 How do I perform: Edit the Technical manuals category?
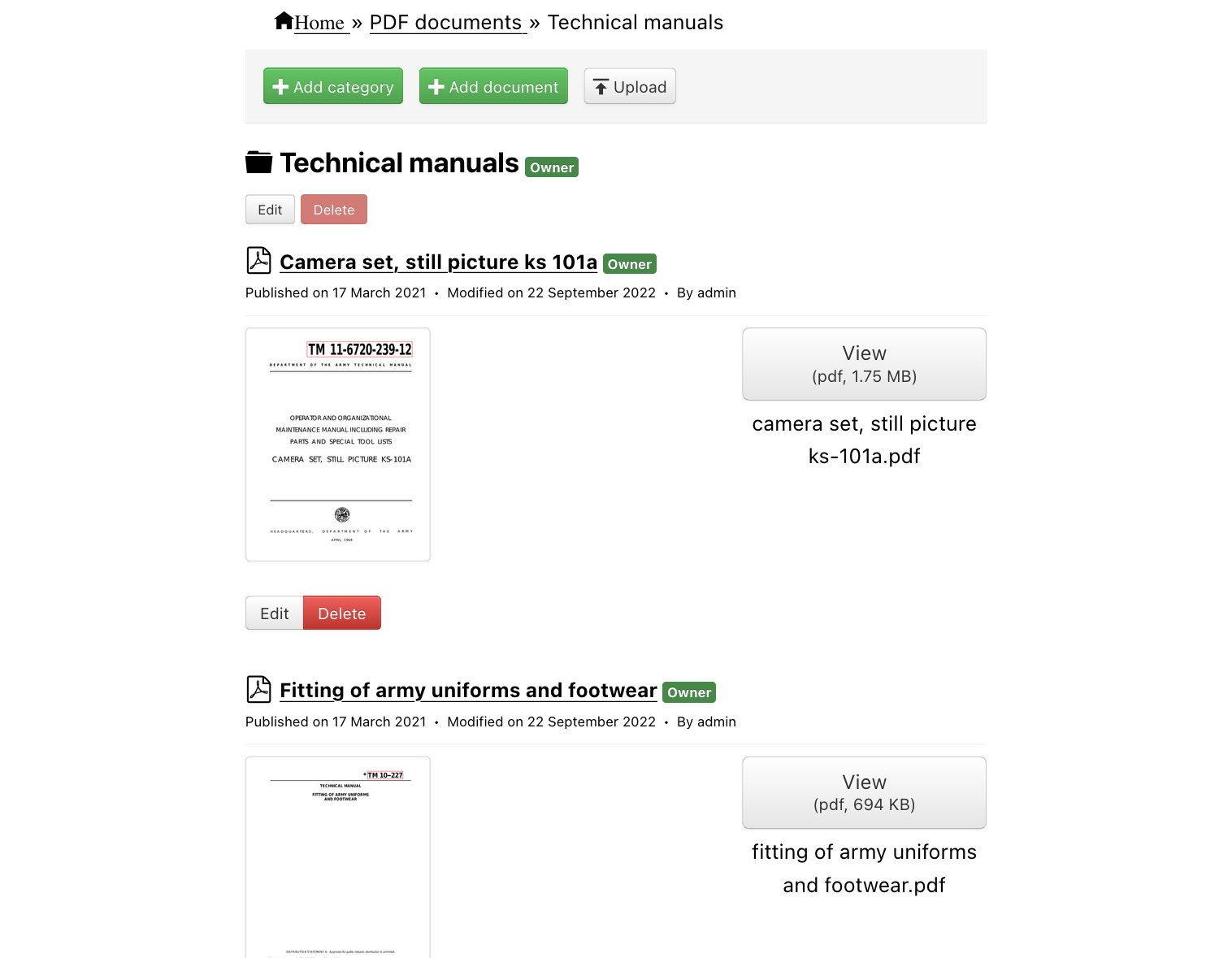pos(270,210)
